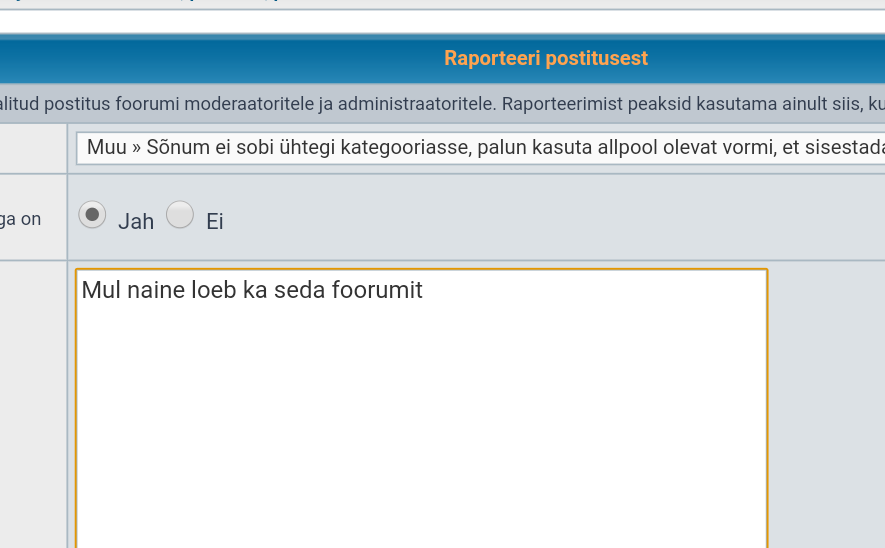The width and height of the screenshot is (885, 548).
Task: Open the report reason dropdown
Action: (x=480, y=148)
